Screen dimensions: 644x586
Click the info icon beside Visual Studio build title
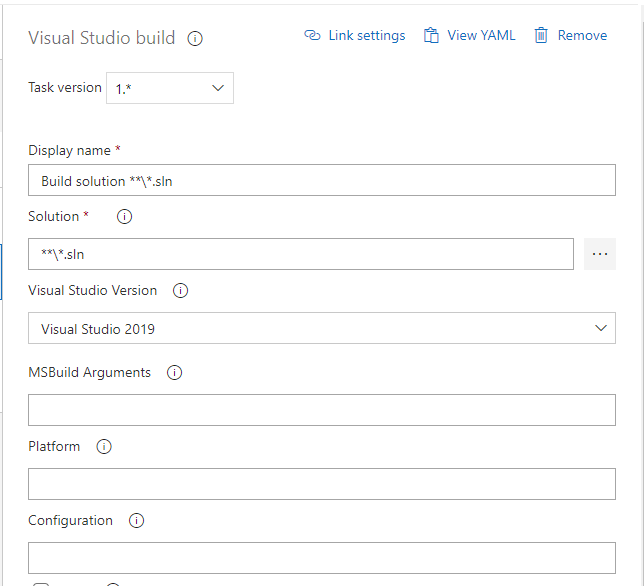tap(195, 39)
